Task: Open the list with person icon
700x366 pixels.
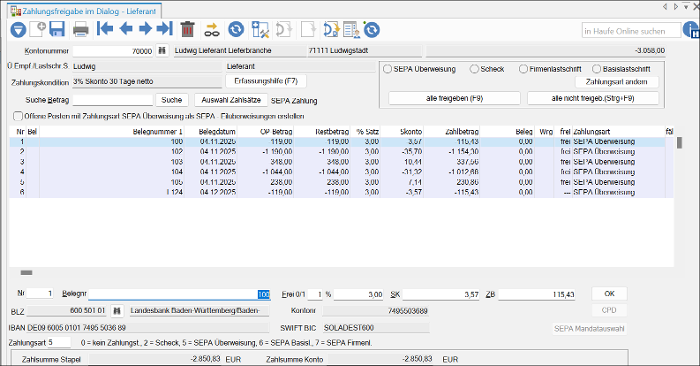Action: coord(351,30)
